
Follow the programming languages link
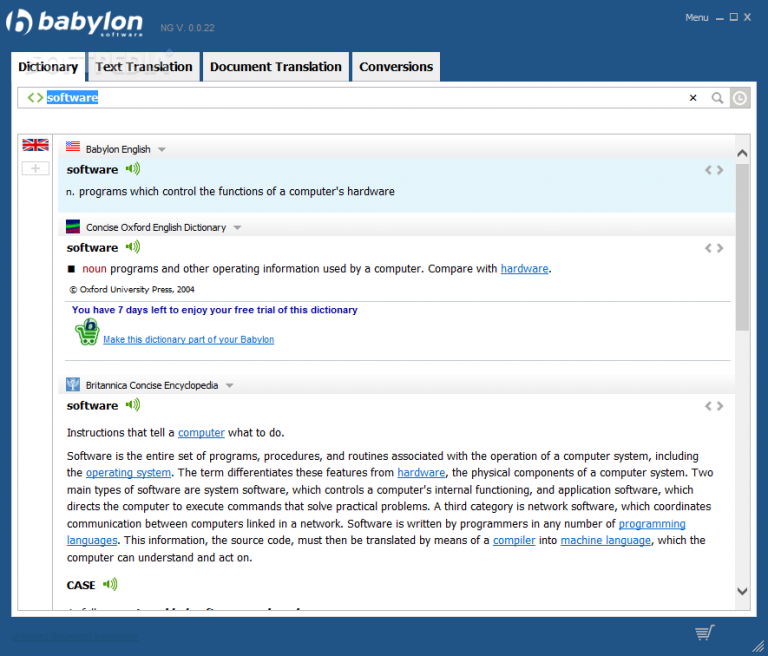(x=651, y=524)
